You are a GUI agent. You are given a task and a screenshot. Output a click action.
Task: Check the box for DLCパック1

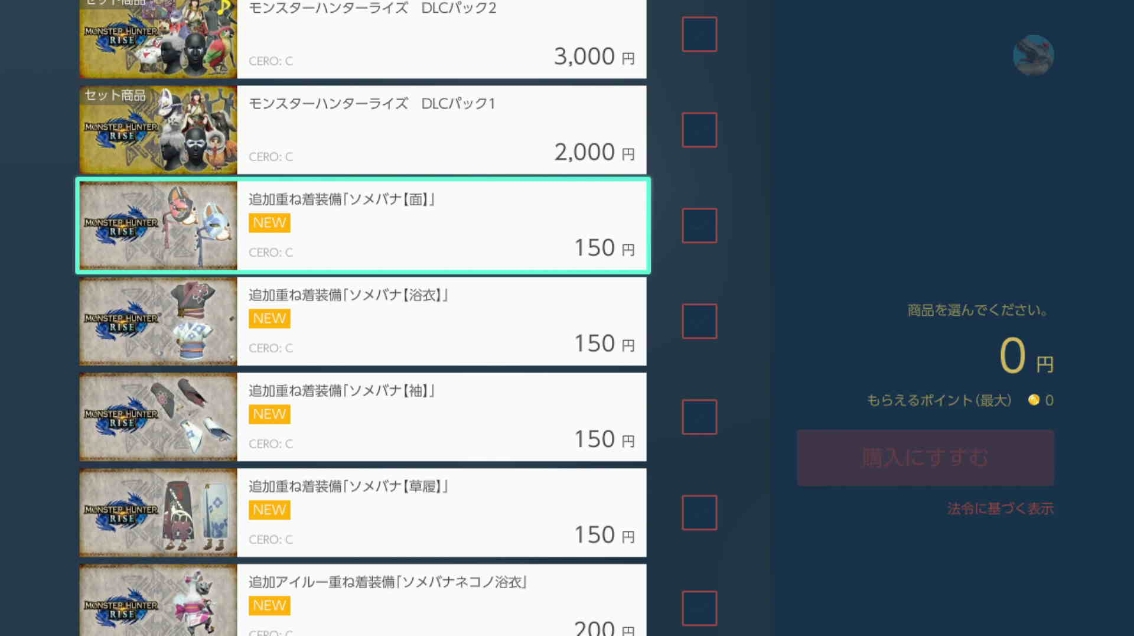[699, 130]
